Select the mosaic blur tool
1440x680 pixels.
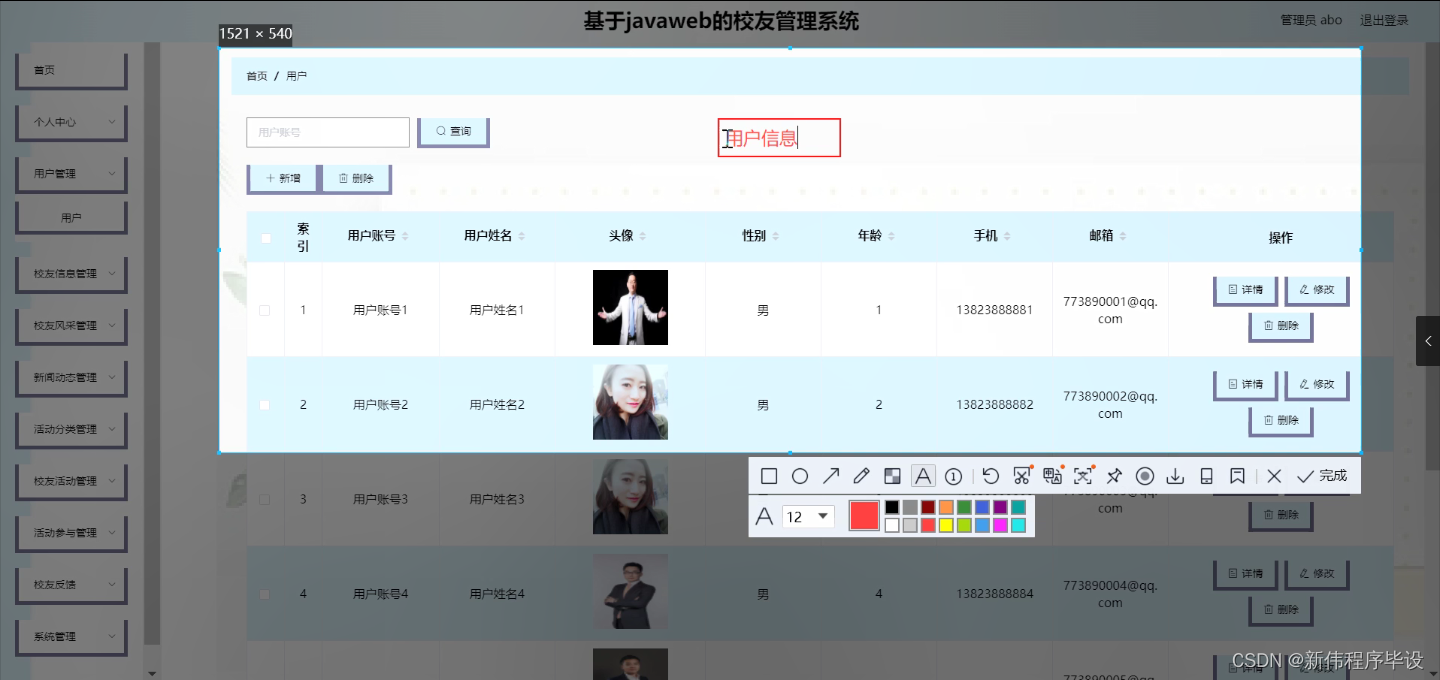[892, 476]
